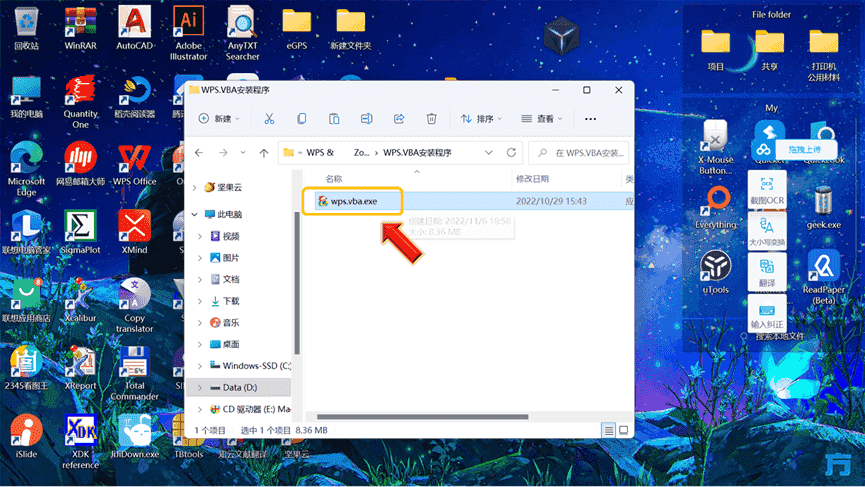Delete using the trash can toolbar icon
This screenshot has width=865, height=487.
tap(431, 119)
